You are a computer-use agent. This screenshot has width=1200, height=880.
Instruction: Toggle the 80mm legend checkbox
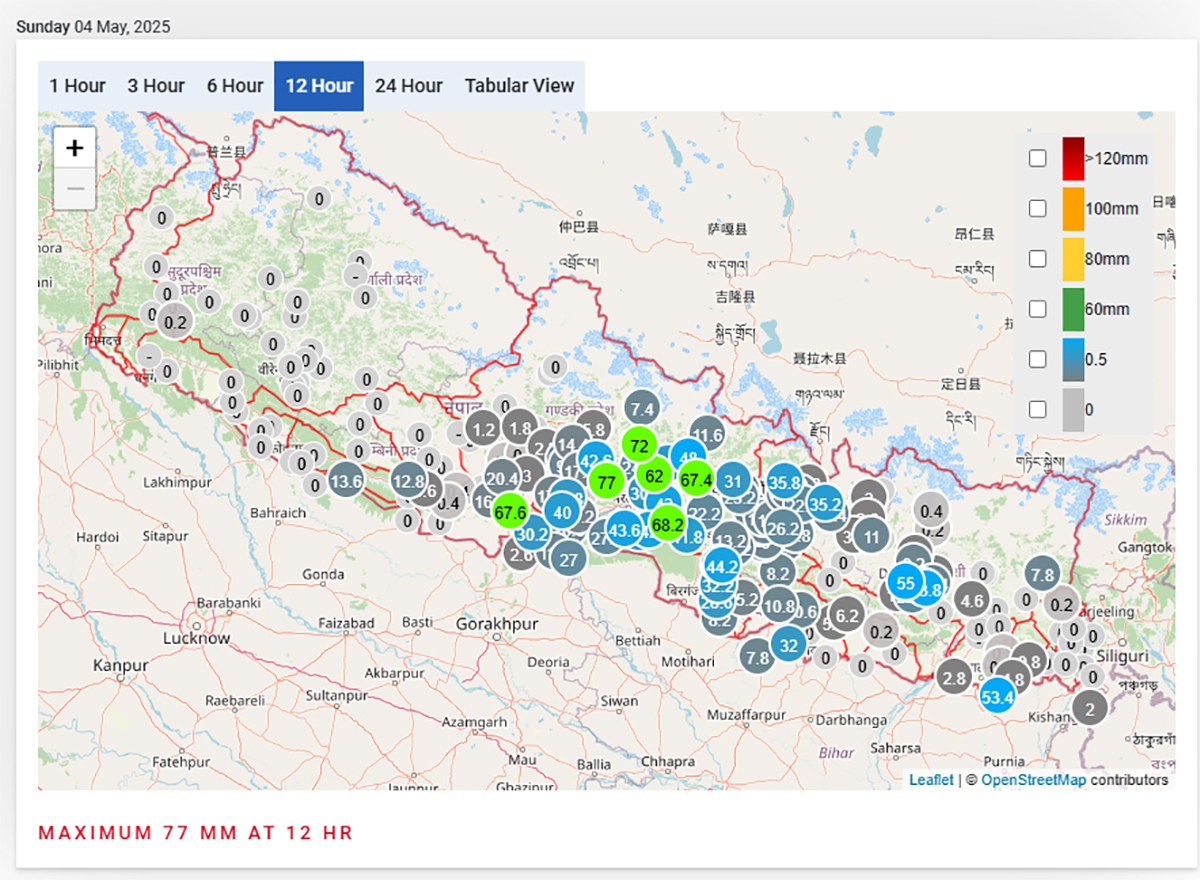click(1038, 258)
